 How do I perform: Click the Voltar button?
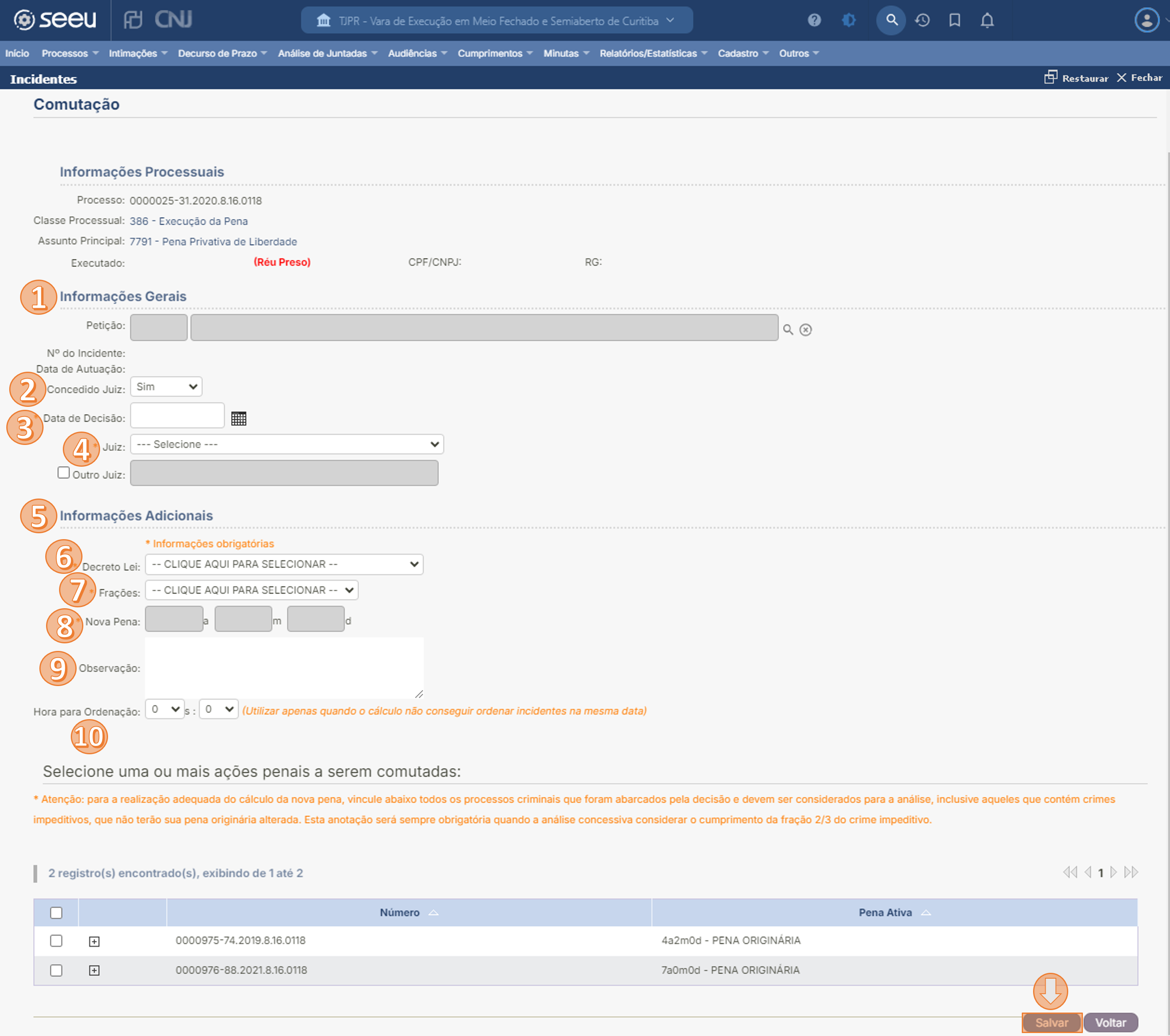point(1111,1022)
